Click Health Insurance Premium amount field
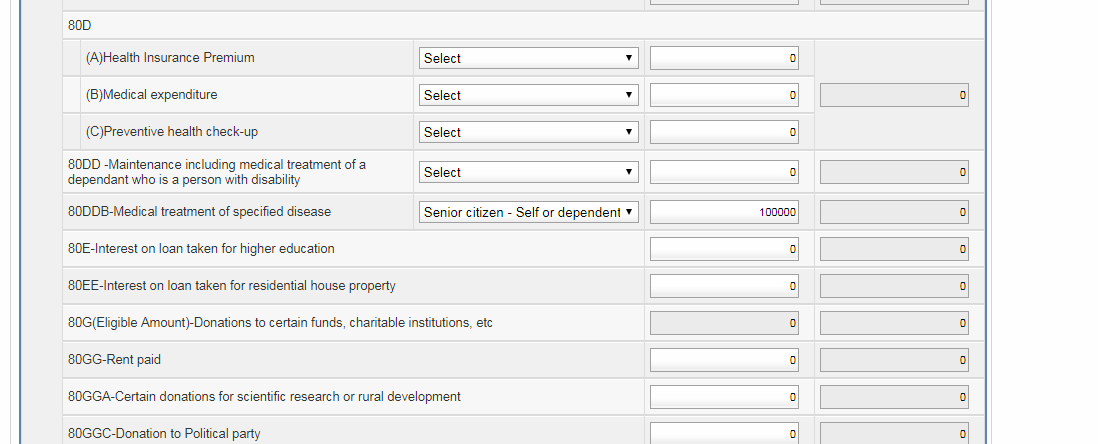 [724, 58]
